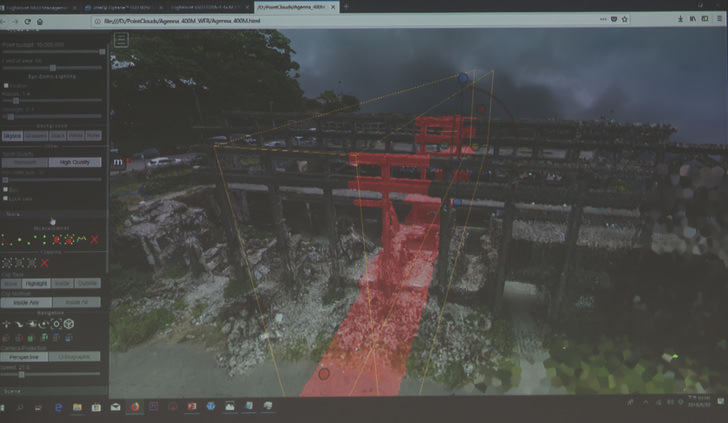Expand the Scene section header
Screen dimensions: 728x423
53,391
